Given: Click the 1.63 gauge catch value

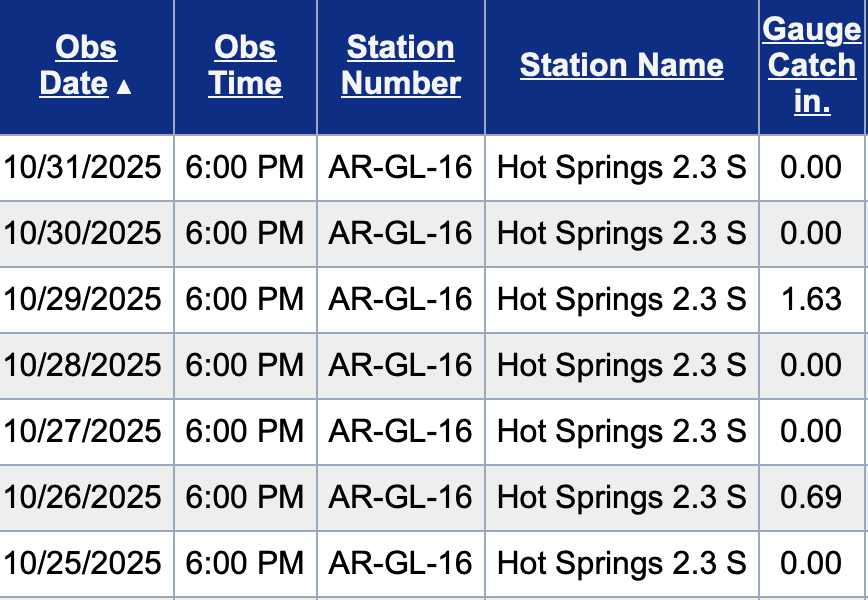Looking at the screenshot, I should (811, 299).
